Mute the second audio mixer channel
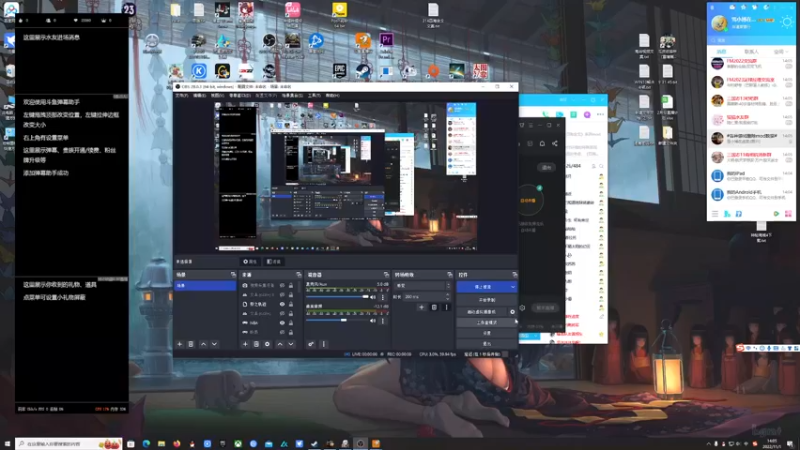This screenshot has height=450, width=800. pyautogui.click(x=373, y=321)
